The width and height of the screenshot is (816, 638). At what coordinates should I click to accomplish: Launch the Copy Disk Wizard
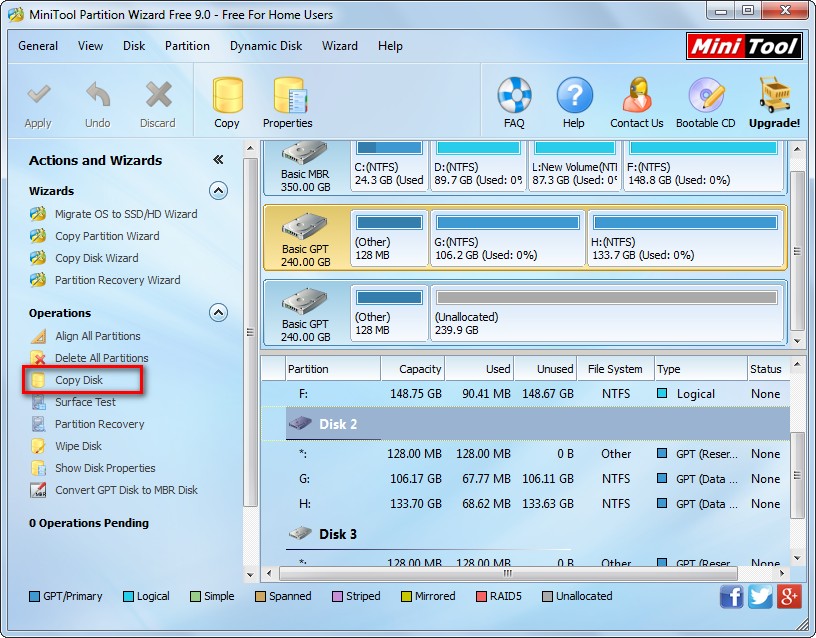(x=97, y=258)
